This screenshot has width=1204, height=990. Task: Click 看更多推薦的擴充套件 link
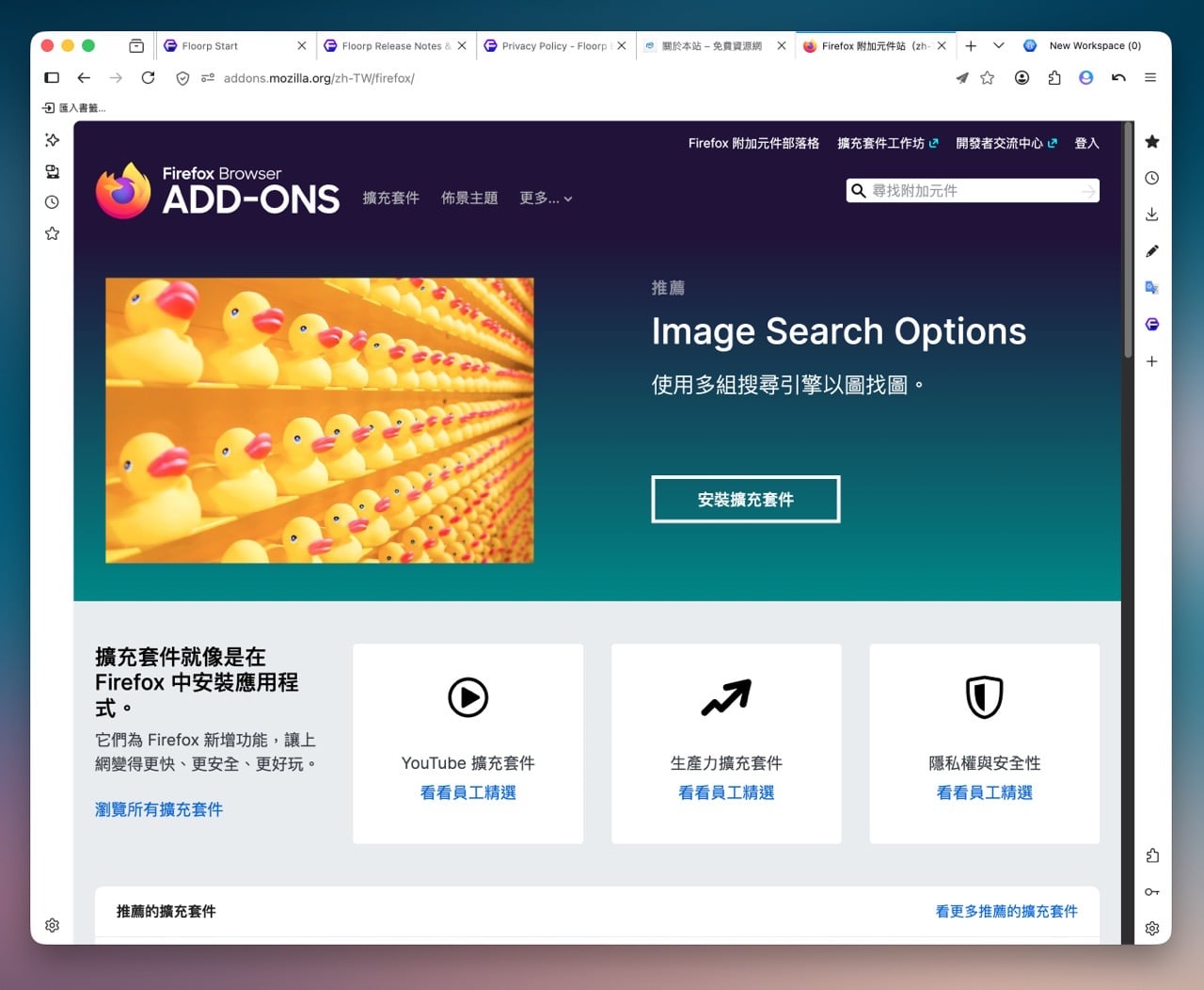(1006, 911)
